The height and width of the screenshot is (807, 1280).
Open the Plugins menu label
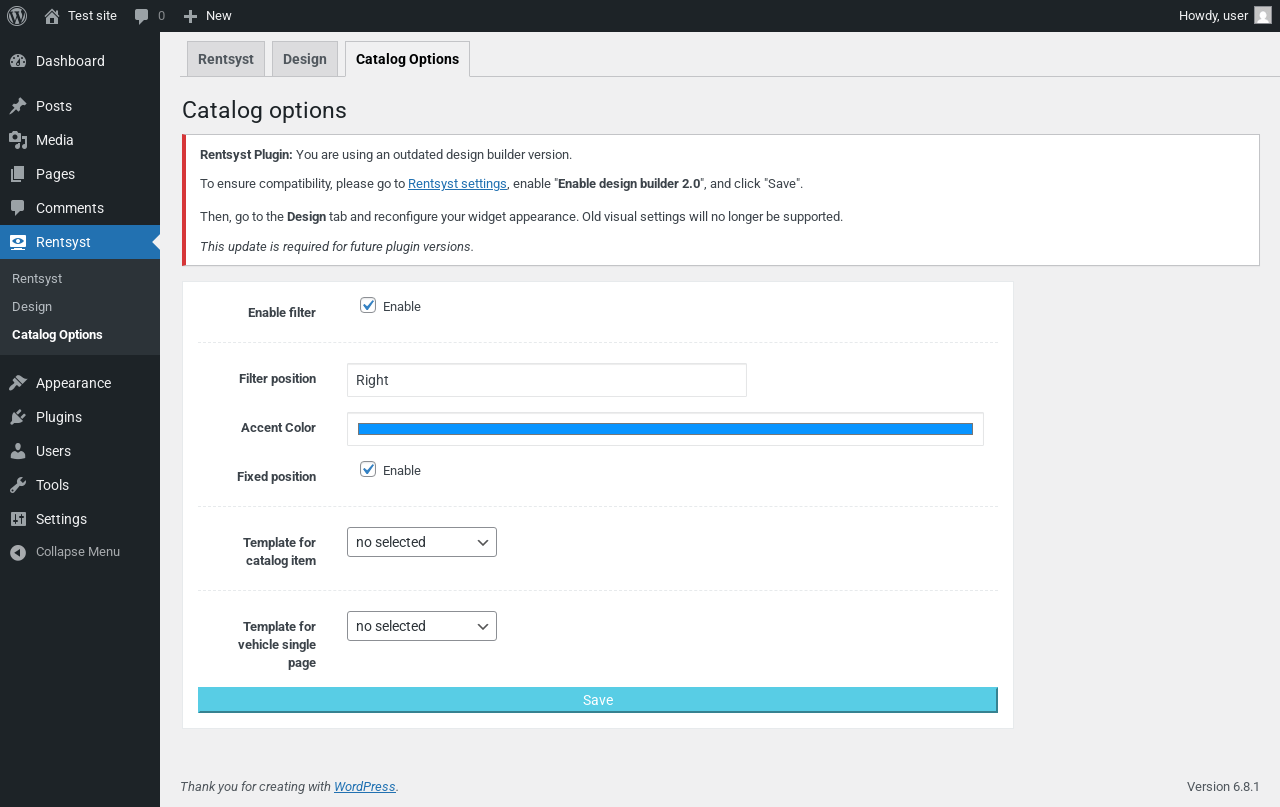coord(59,417)
